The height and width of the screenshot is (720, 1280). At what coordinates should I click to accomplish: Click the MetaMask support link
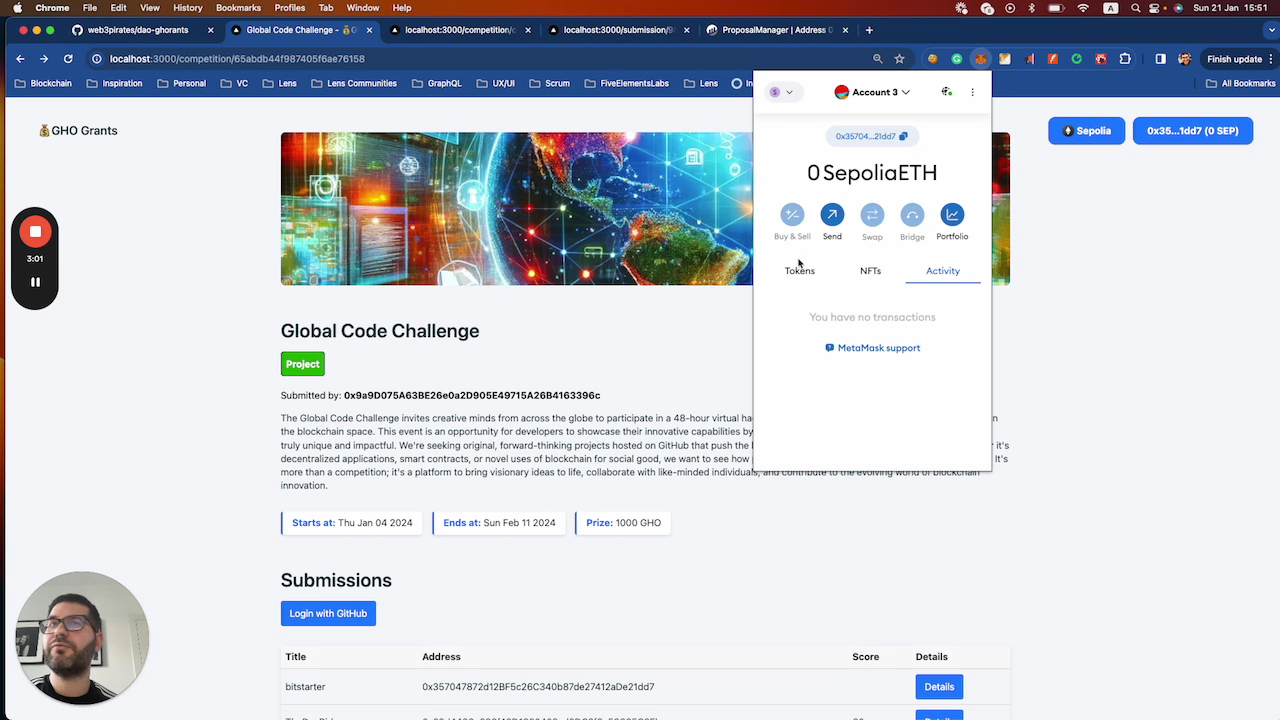[872, 348]
